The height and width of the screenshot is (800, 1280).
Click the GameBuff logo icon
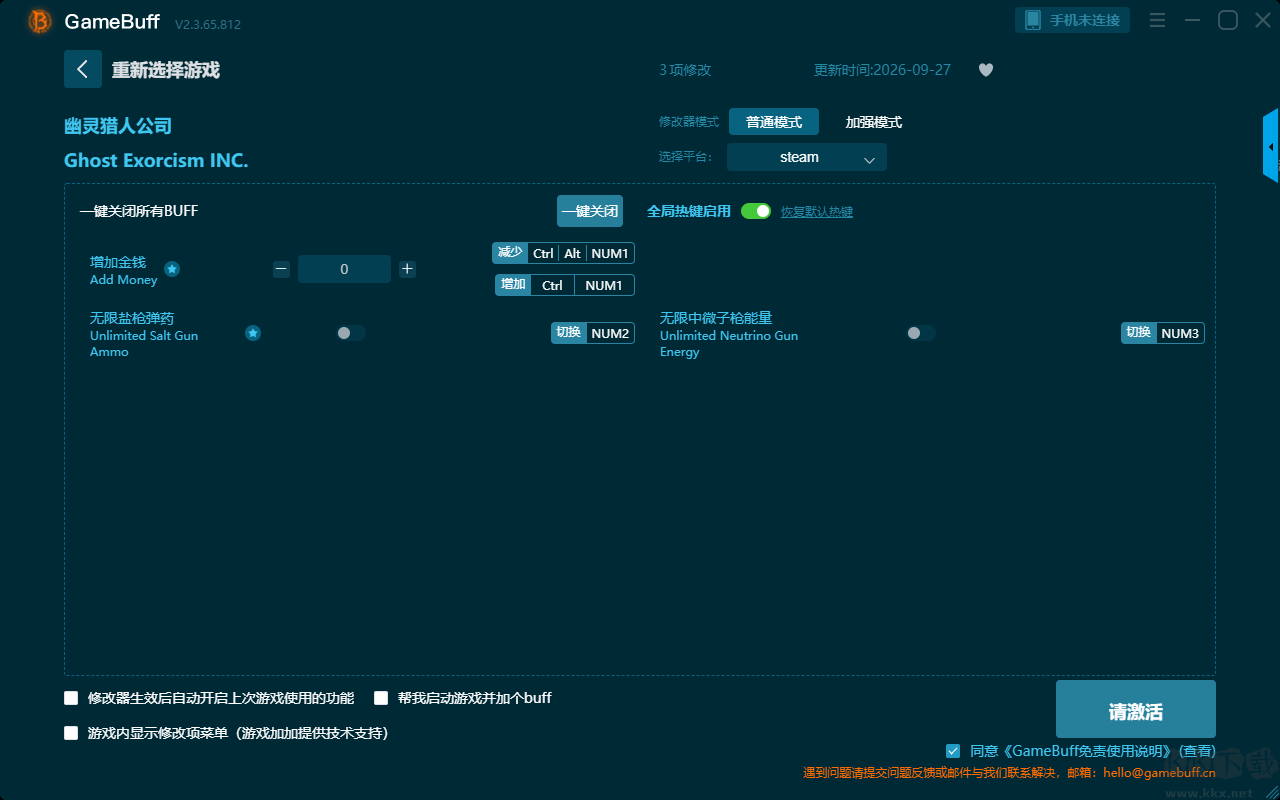click(40, 21)
